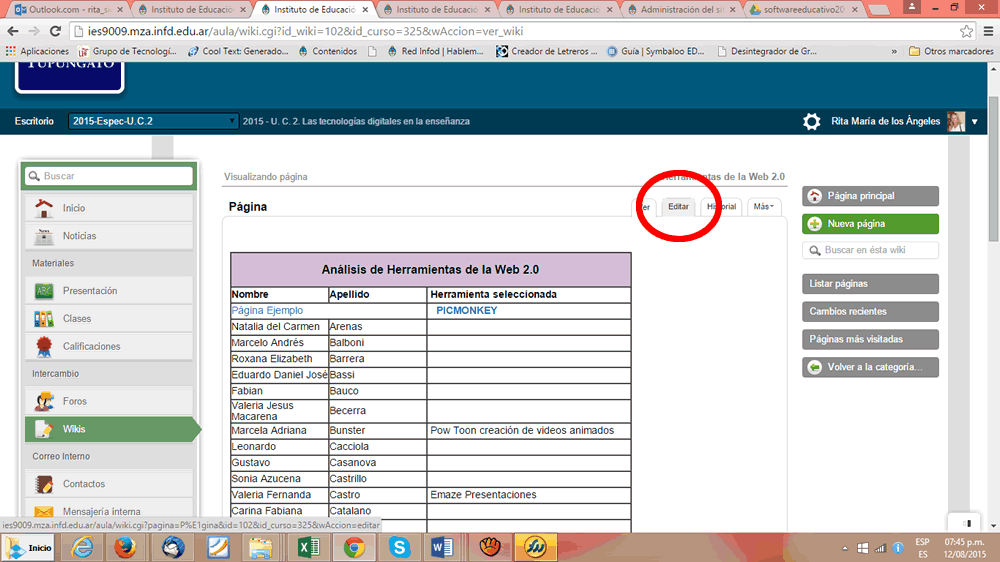The height and width of the screenshot is (562, 1000).
Task: Bookmark this page with the star icon
Action: (x=966, y=31)
